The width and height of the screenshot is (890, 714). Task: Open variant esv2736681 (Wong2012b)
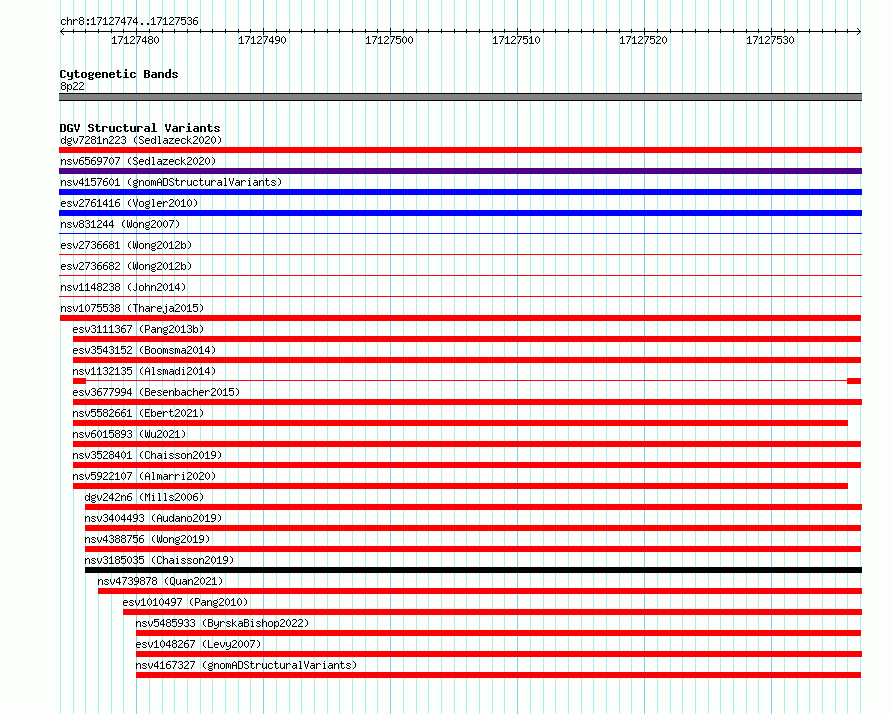point(126,245)
